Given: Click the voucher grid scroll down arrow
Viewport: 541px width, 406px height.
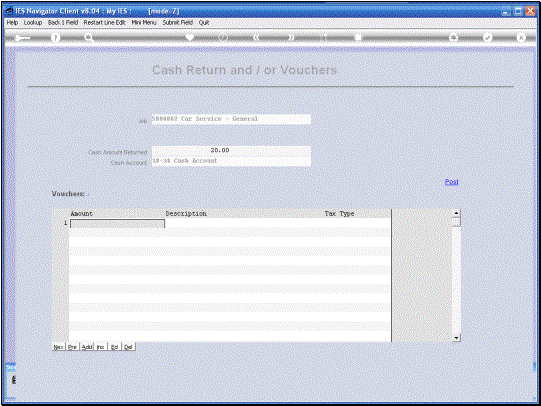Looking at the screenshot, I should [456, 338].
